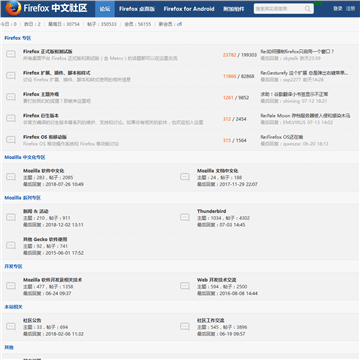360x360 pixels.
Task: Click the forum icon beside 社区公告
Action: pyautogui.click(x=11, y=326)
